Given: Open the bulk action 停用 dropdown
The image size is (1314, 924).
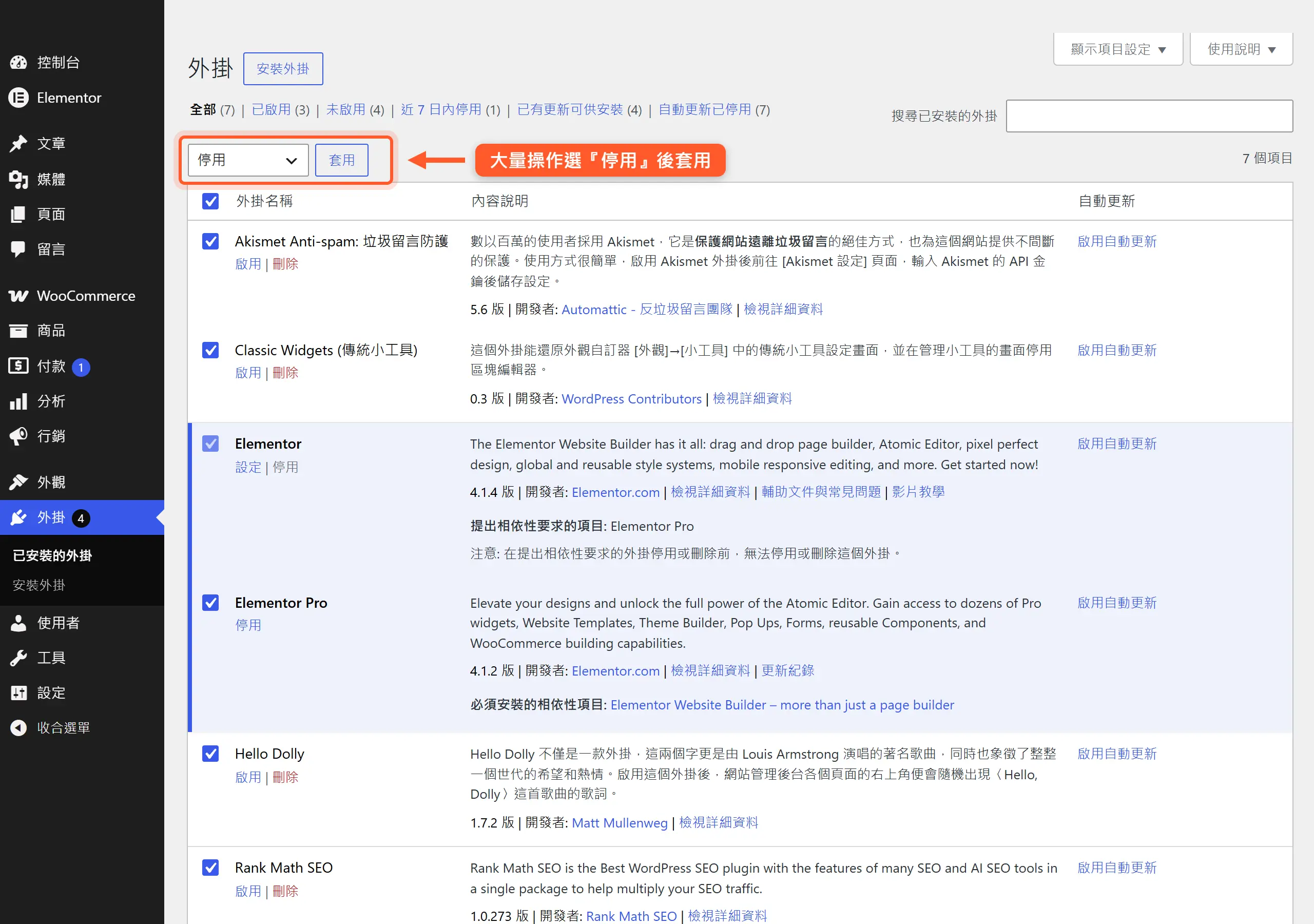Looking at the screenshot, I should coord(248,160).
